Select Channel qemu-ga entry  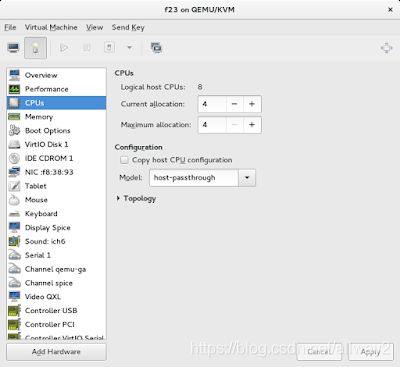tap(56, 269)
